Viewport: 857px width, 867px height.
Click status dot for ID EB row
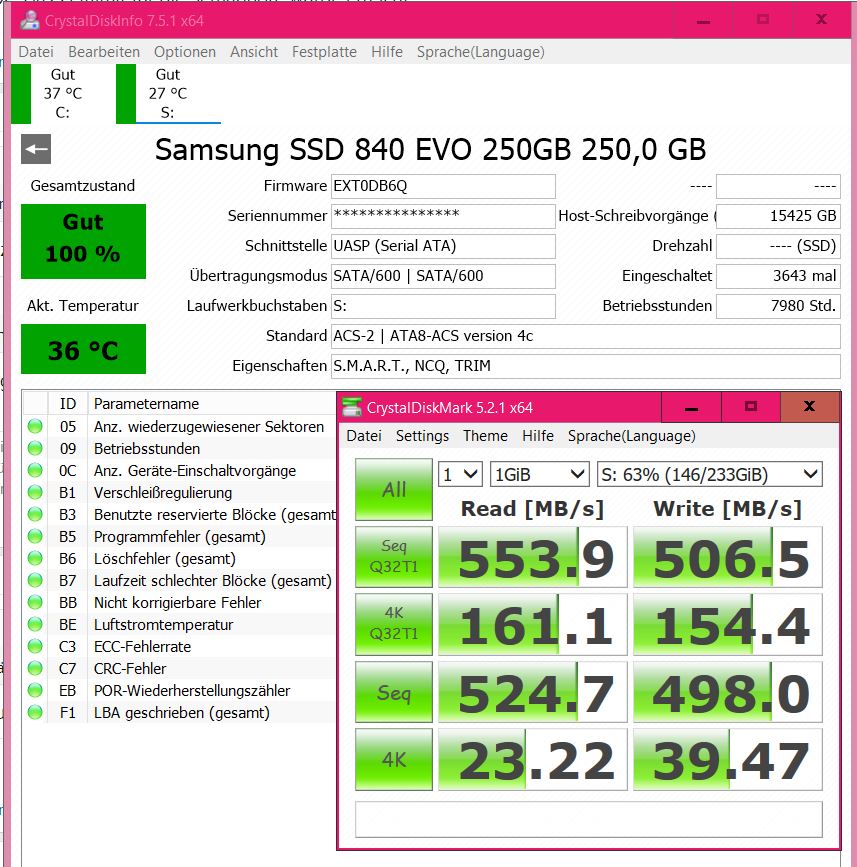(x=35, y=690)
